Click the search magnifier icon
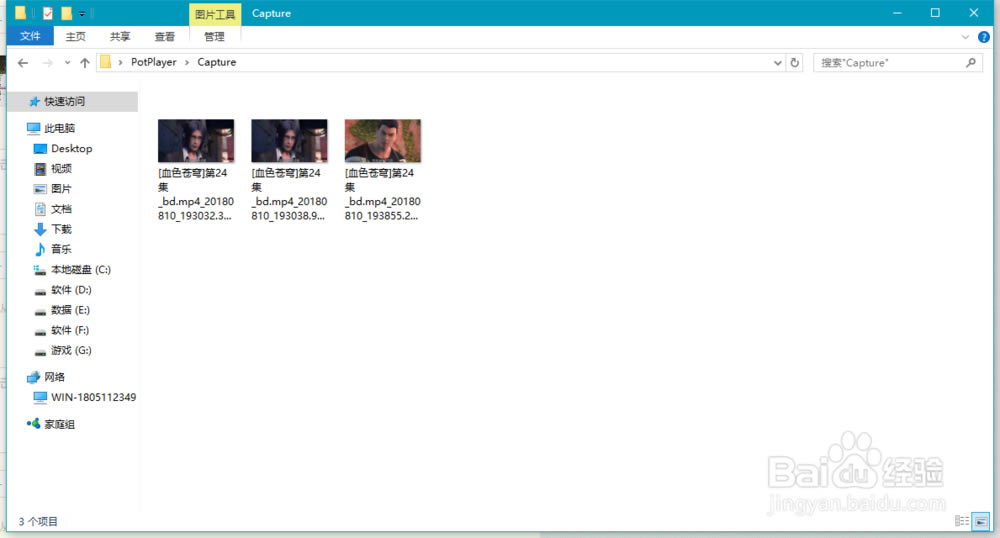 (971, 62)
